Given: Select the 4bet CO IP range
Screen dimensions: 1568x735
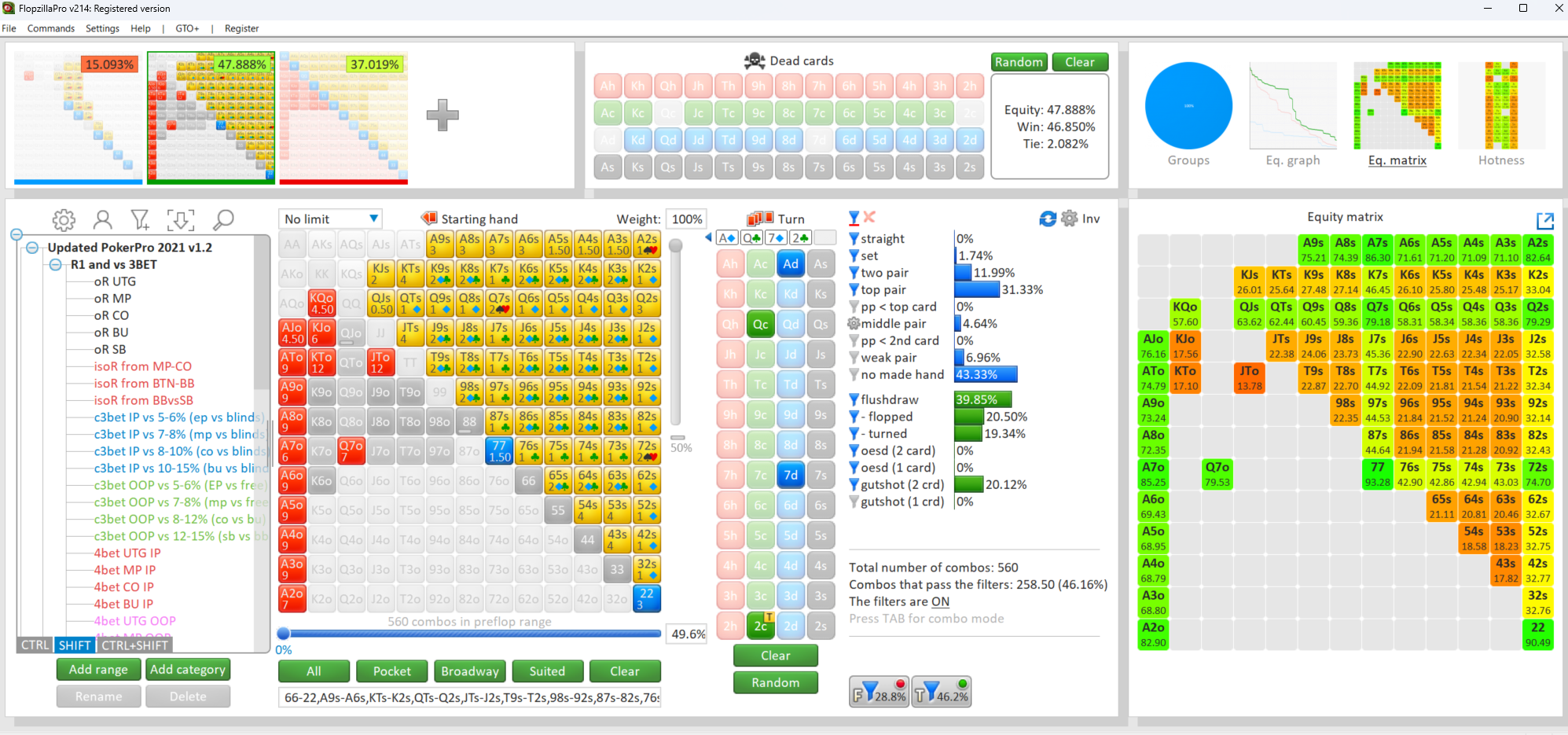Looking at the screenshot, I should 124,587.
